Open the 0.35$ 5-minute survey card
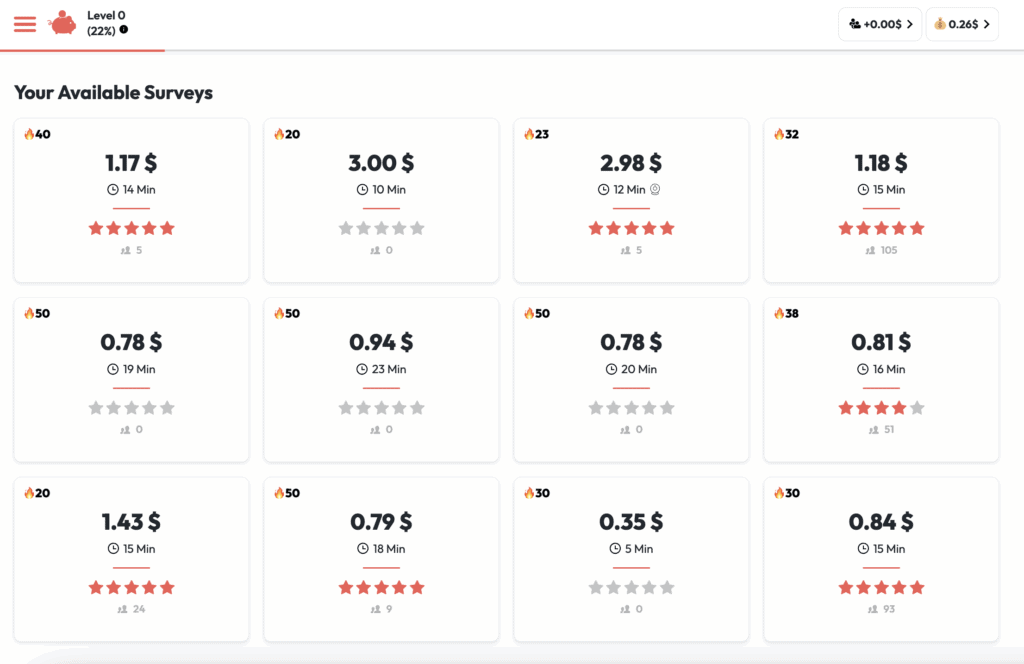The height and width of the screenshot is (664, 1024). pos(631,558)
